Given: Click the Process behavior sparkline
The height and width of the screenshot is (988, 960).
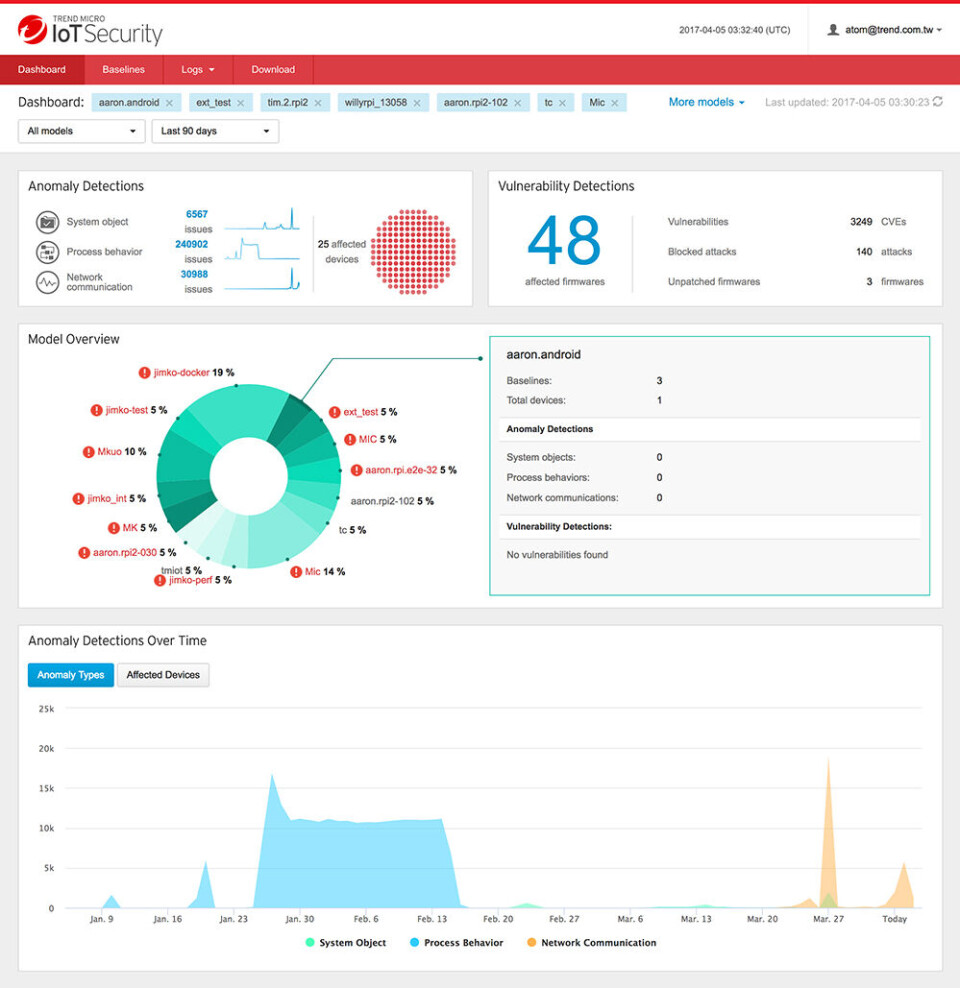Looking at the screenshot, I should [262, 249].
